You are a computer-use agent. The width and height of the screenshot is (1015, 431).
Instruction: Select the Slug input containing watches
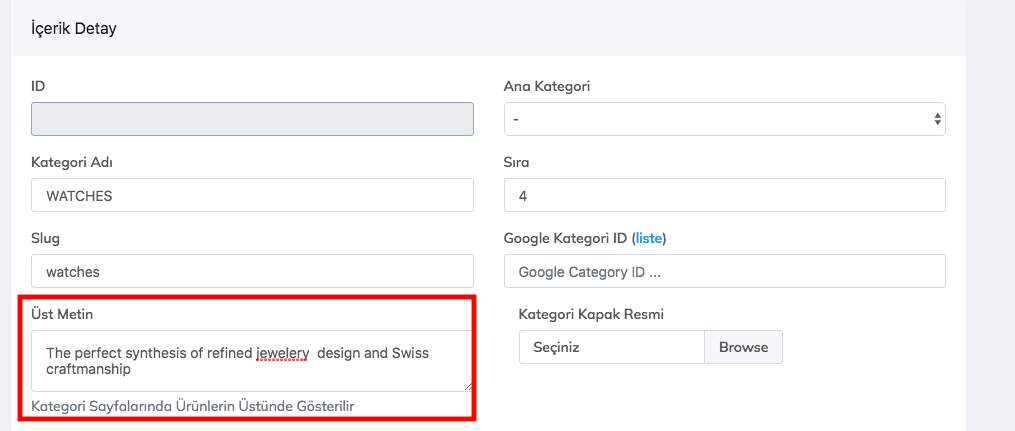tap(252, 271)
